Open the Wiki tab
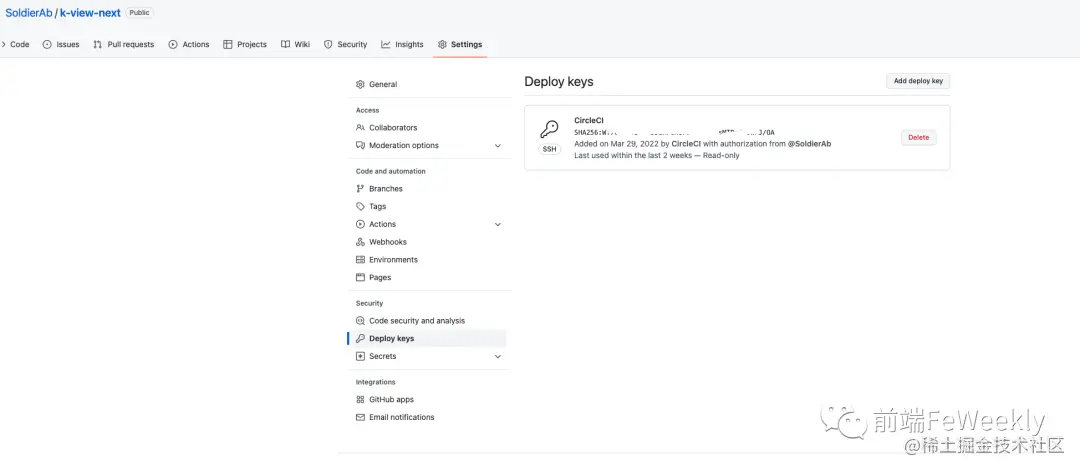This screenshot has height=471, width=1080. (x=295, y=44)
